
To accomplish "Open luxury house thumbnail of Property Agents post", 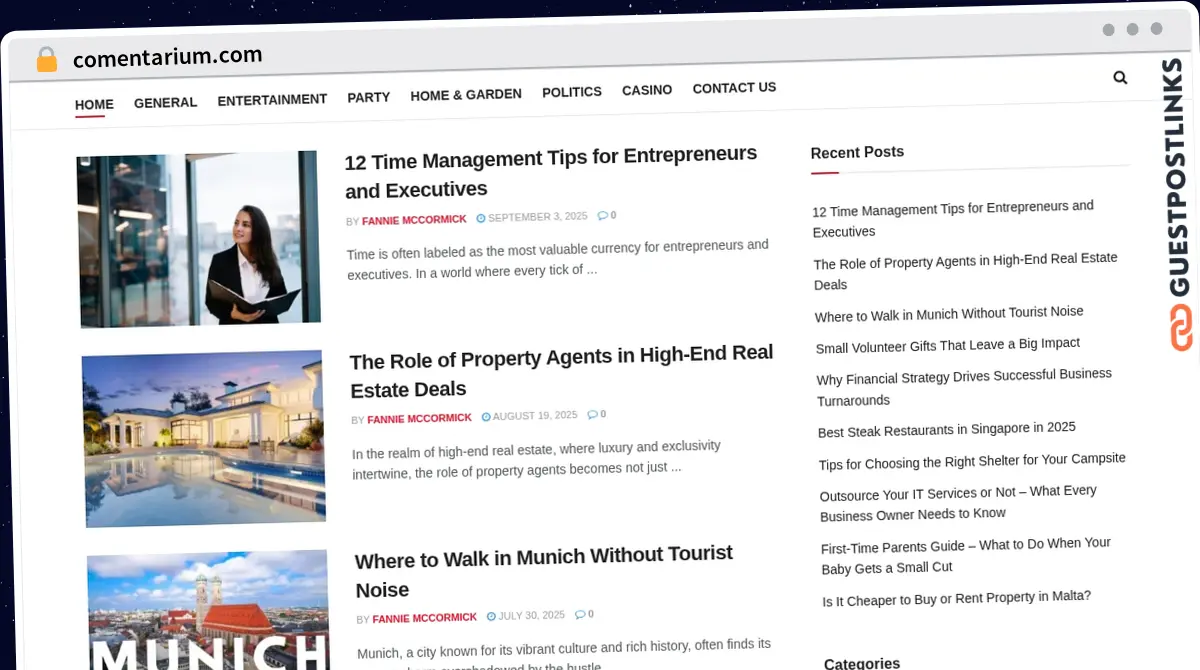I will click(204, 438).
